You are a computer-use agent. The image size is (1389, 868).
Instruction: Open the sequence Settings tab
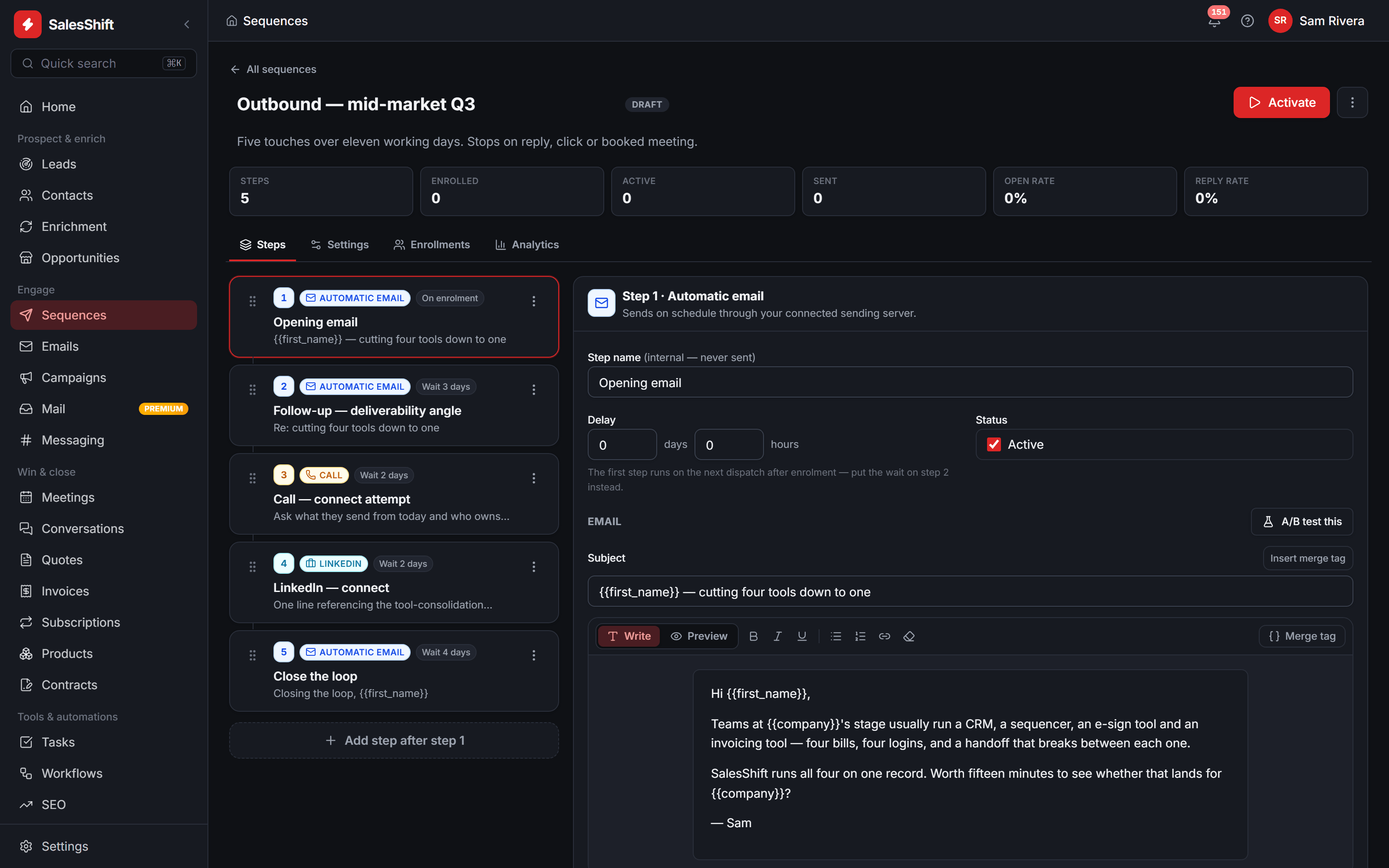coord(340,244)
